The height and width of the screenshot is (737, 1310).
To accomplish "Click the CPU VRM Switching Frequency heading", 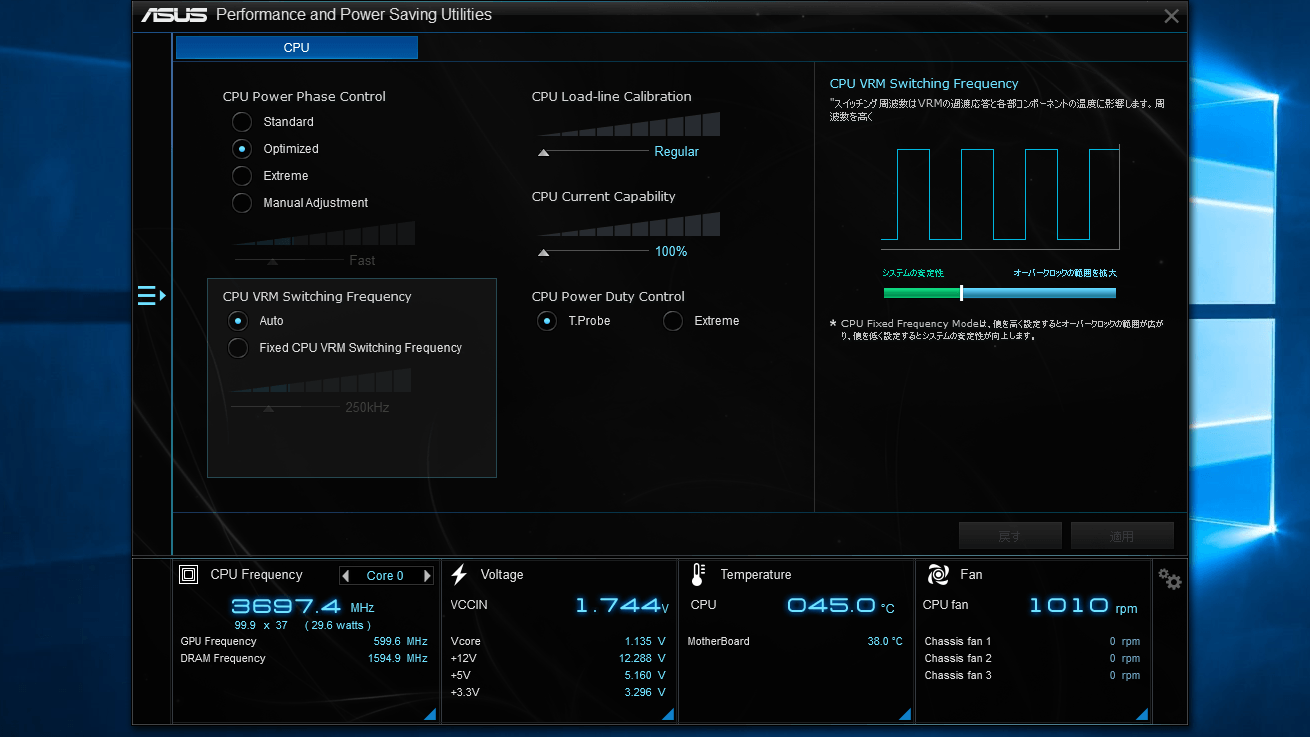I will click(317, 297).
